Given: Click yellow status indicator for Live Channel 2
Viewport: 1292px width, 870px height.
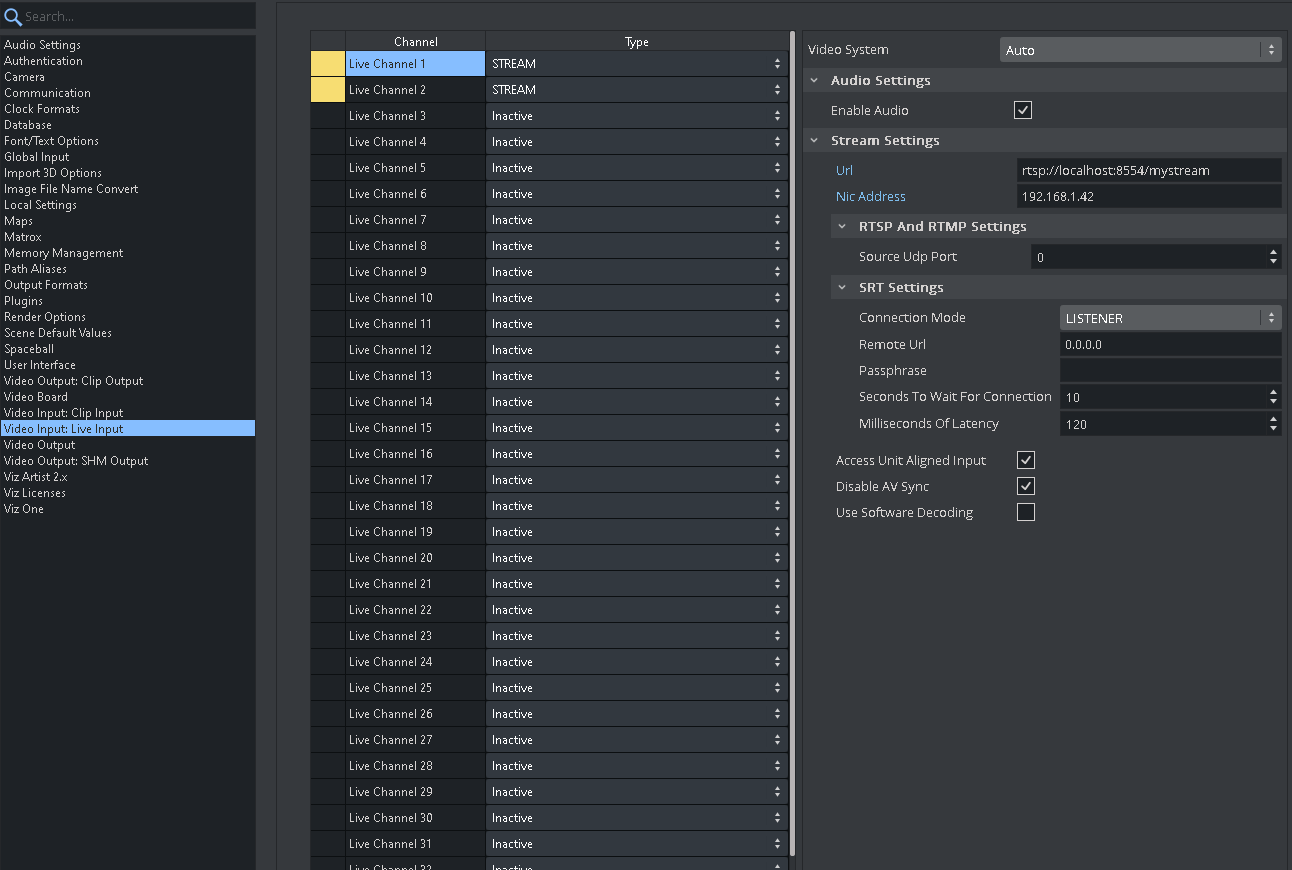Looking at the screenshot, I should [327, 90].
